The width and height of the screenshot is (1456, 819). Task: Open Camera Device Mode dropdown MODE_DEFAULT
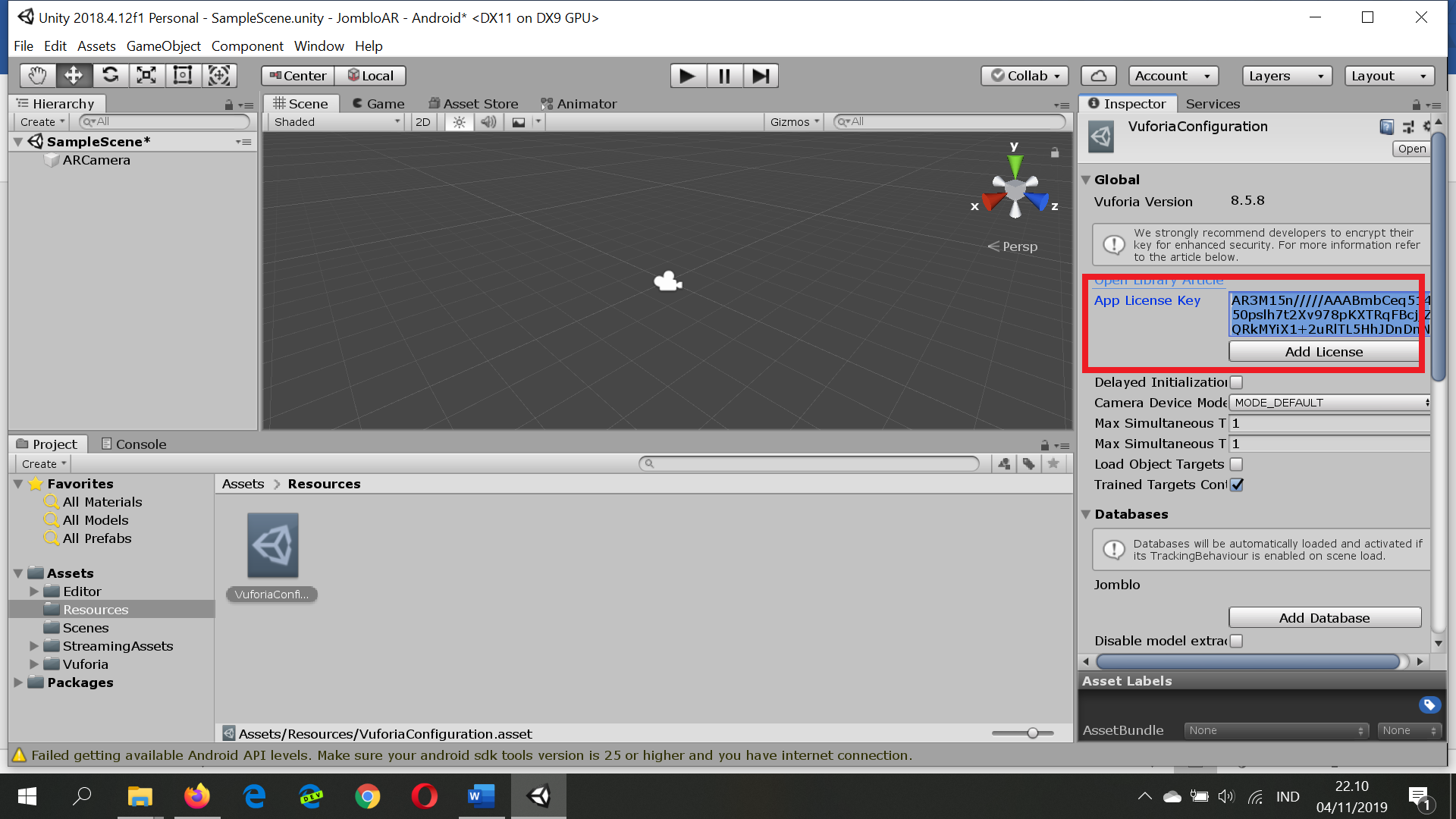1330,403
